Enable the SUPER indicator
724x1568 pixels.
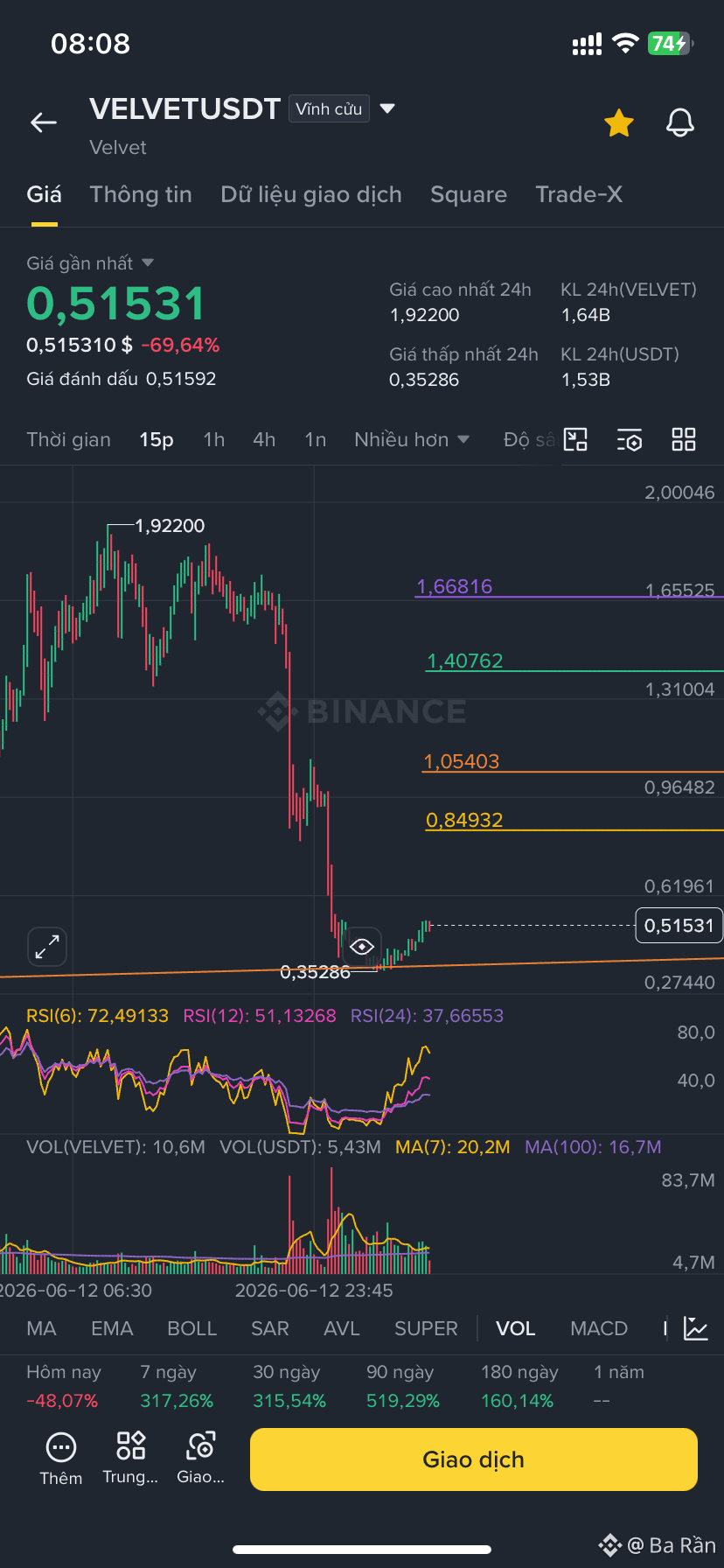click(426, 1328)
